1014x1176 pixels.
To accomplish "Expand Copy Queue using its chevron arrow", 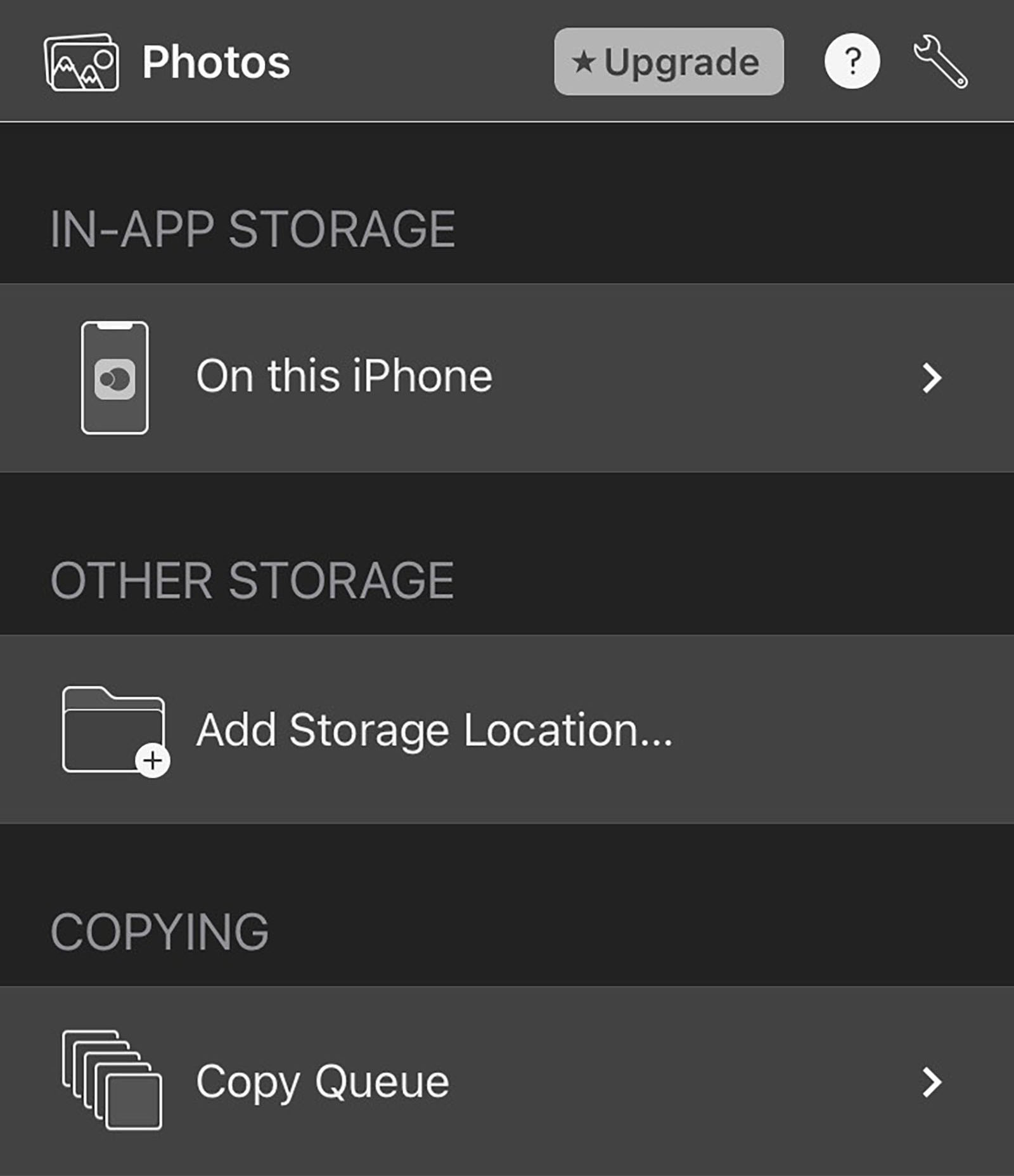I will coord(932,1082).
